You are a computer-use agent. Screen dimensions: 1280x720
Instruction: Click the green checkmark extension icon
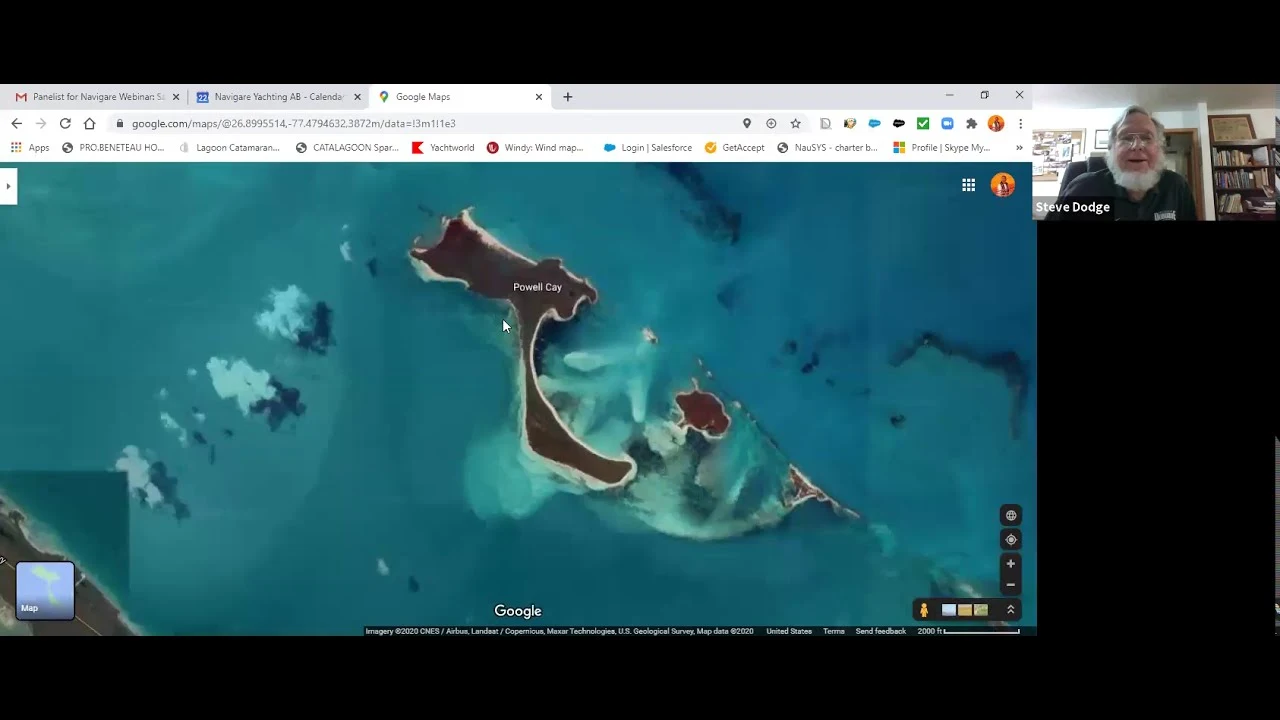[x=923, y=123]
